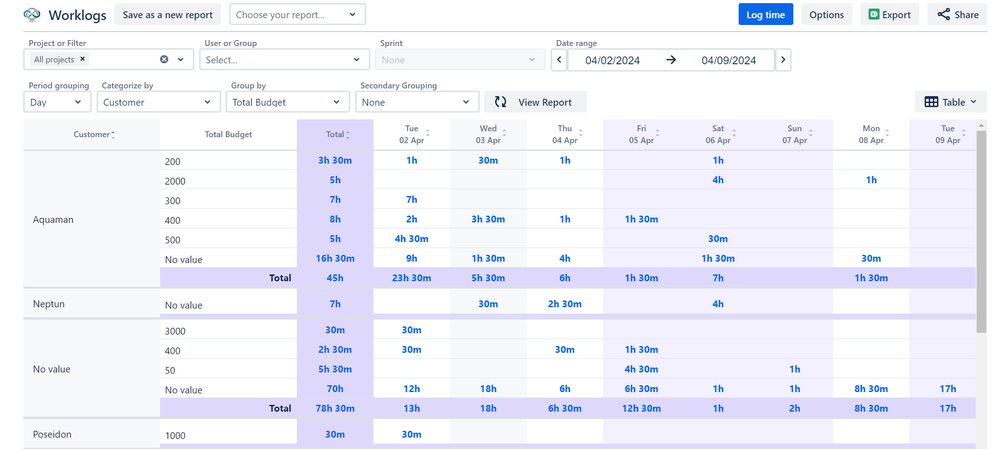Image resolution: width=999 pixels, height=449 pixels.
Task: Click the 16h 30m total cell
Action: pos(335,258)
